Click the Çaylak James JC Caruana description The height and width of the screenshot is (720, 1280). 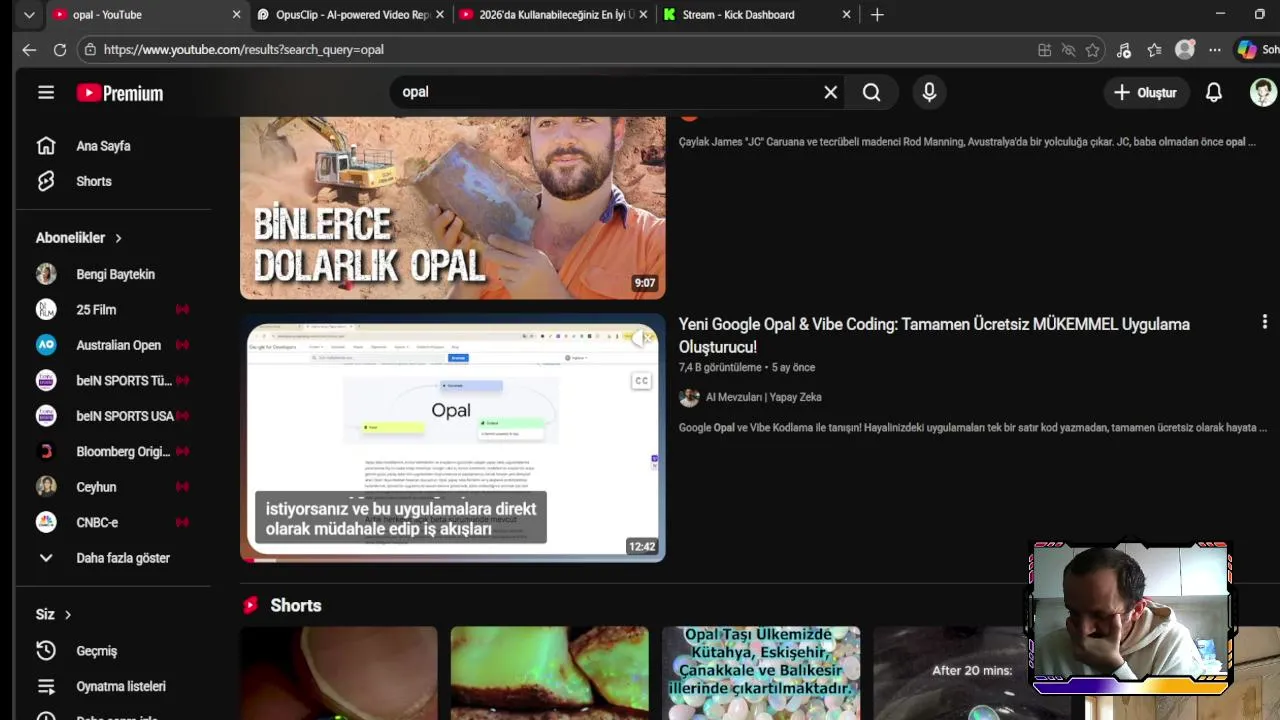pyautogui.click(x=967, y=142)
